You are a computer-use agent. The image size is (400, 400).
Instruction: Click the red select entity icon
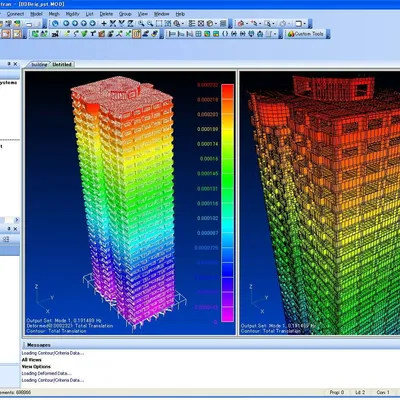240,23
